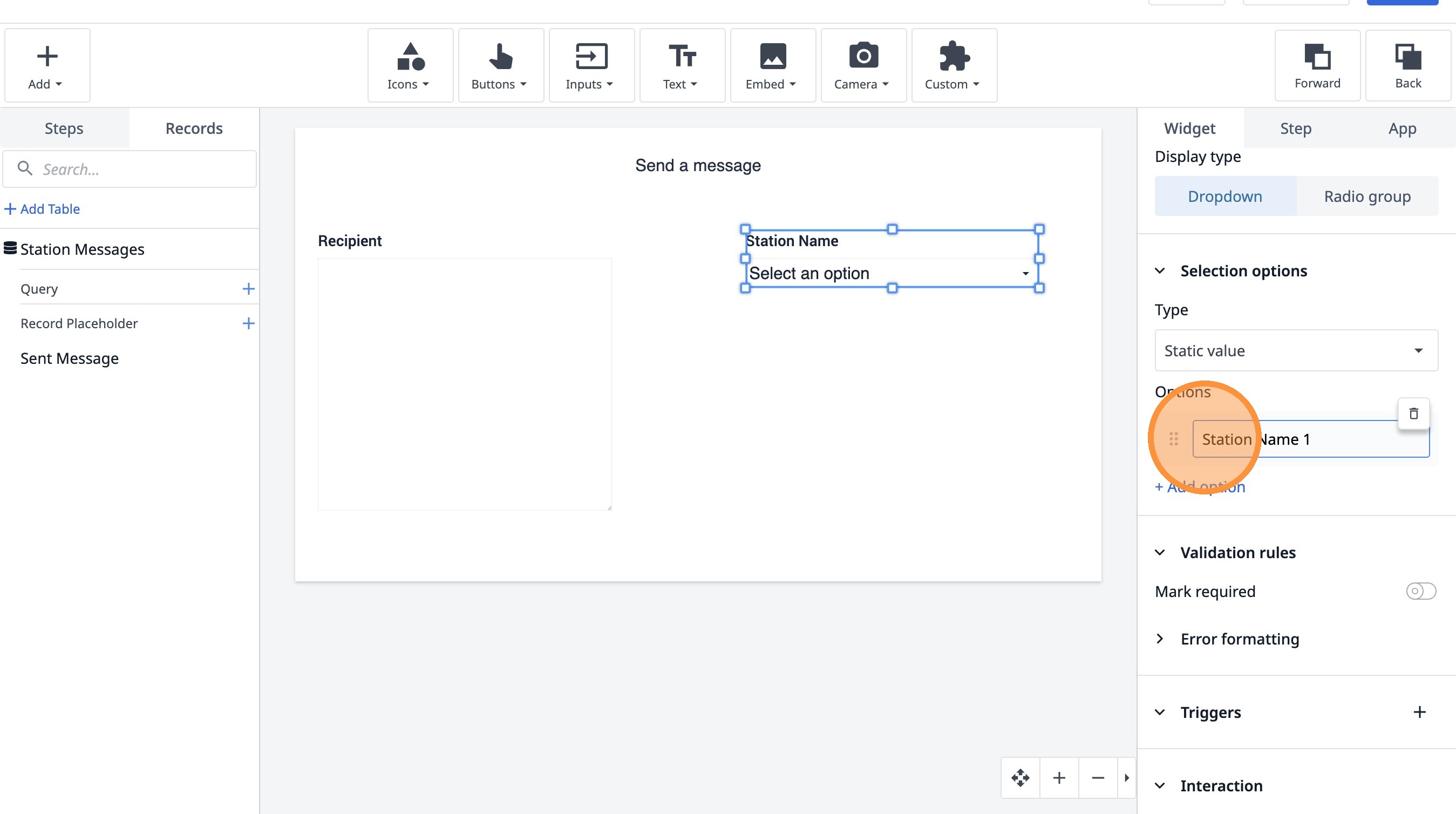
Task: Select Radio group display type
Action: coord(1367,196)
